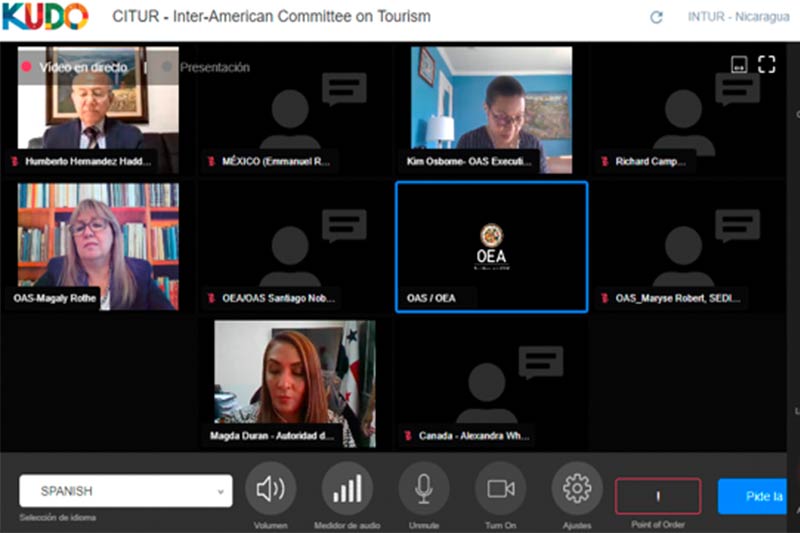Click the KUDO logo
The width and height of the screenshot is (800, 533).
(x=45, y=16)
